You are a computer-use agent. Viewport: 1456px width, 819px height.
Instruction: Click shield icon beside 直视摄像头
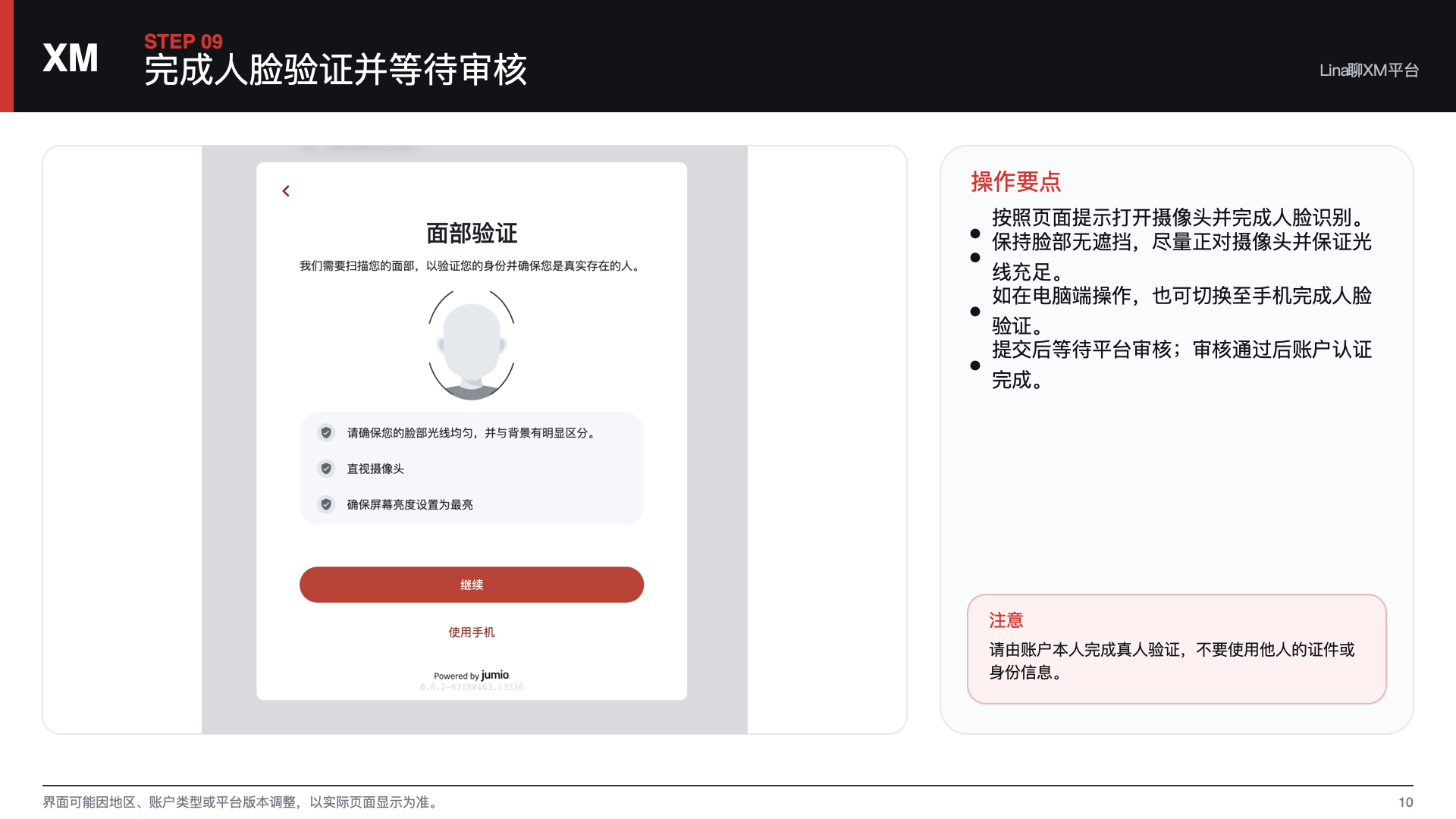pyautogui.click(x=326, y=469)
